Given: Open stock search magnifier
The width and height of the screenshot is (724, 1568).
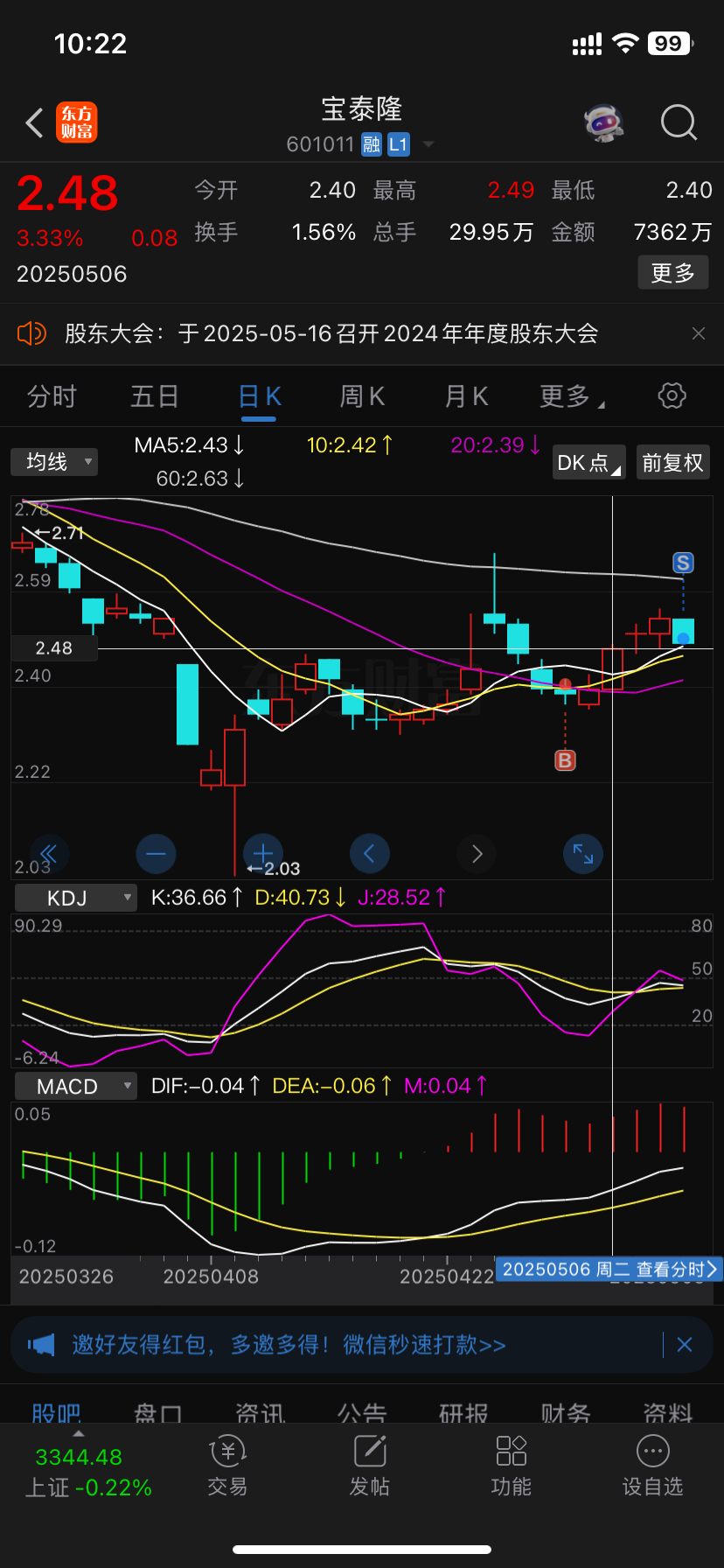Looking at the screenshot, I should pyautogui.click(x=679, y=123).
